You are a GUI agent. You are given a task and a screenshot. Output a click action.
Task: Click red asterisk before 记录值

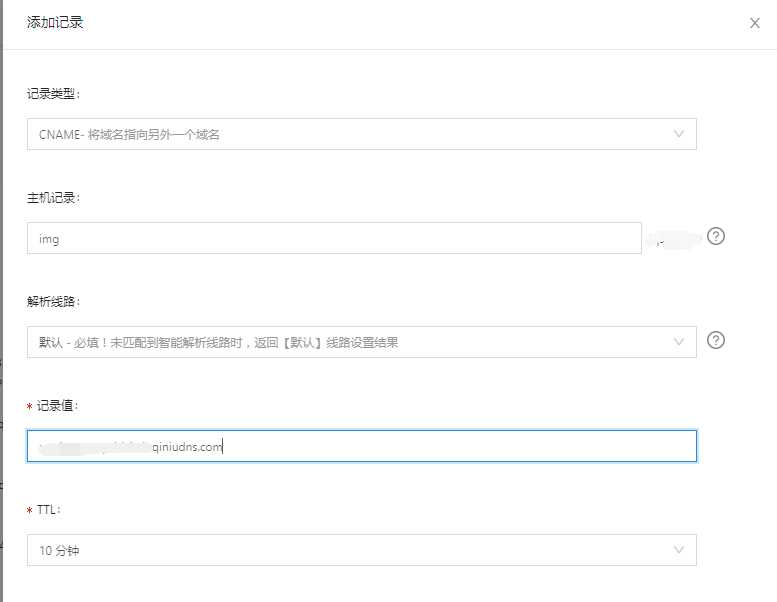pyautogui.click(x=30, y=406)
